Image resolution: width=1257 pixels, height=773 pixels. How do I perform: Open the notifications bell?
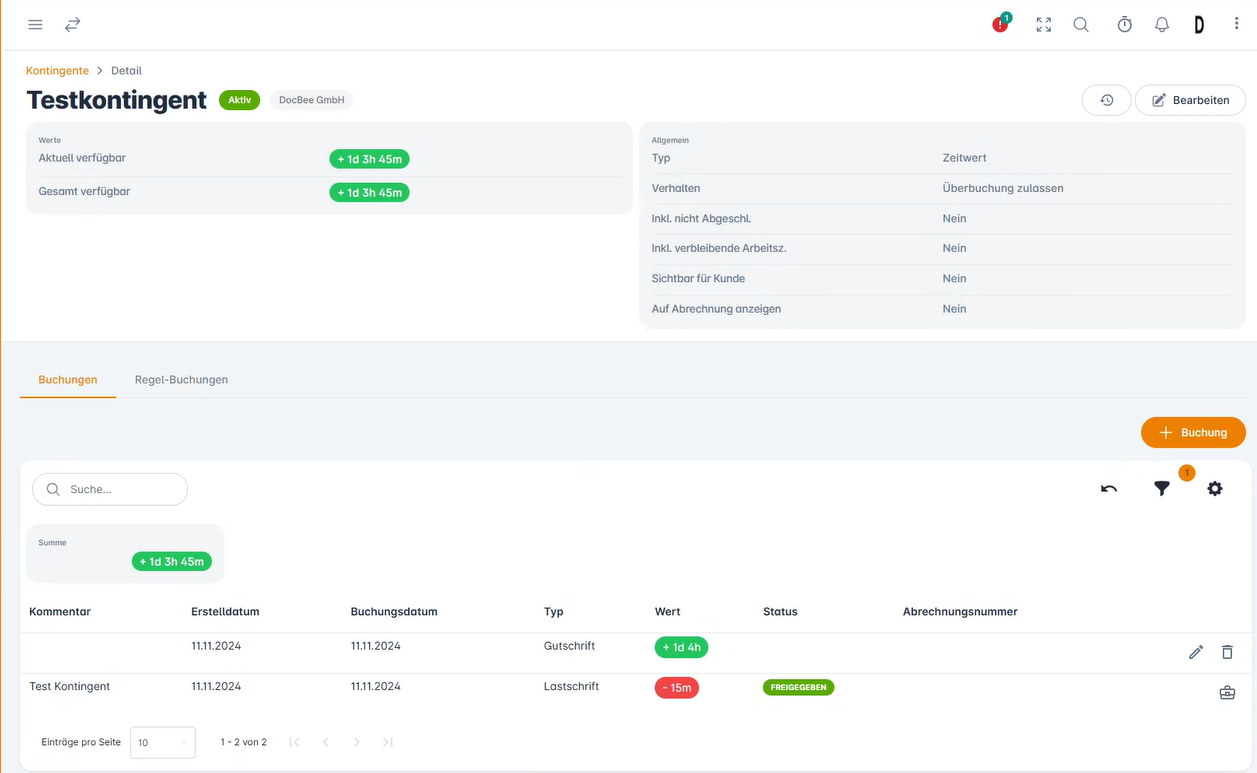[1162, 25]
